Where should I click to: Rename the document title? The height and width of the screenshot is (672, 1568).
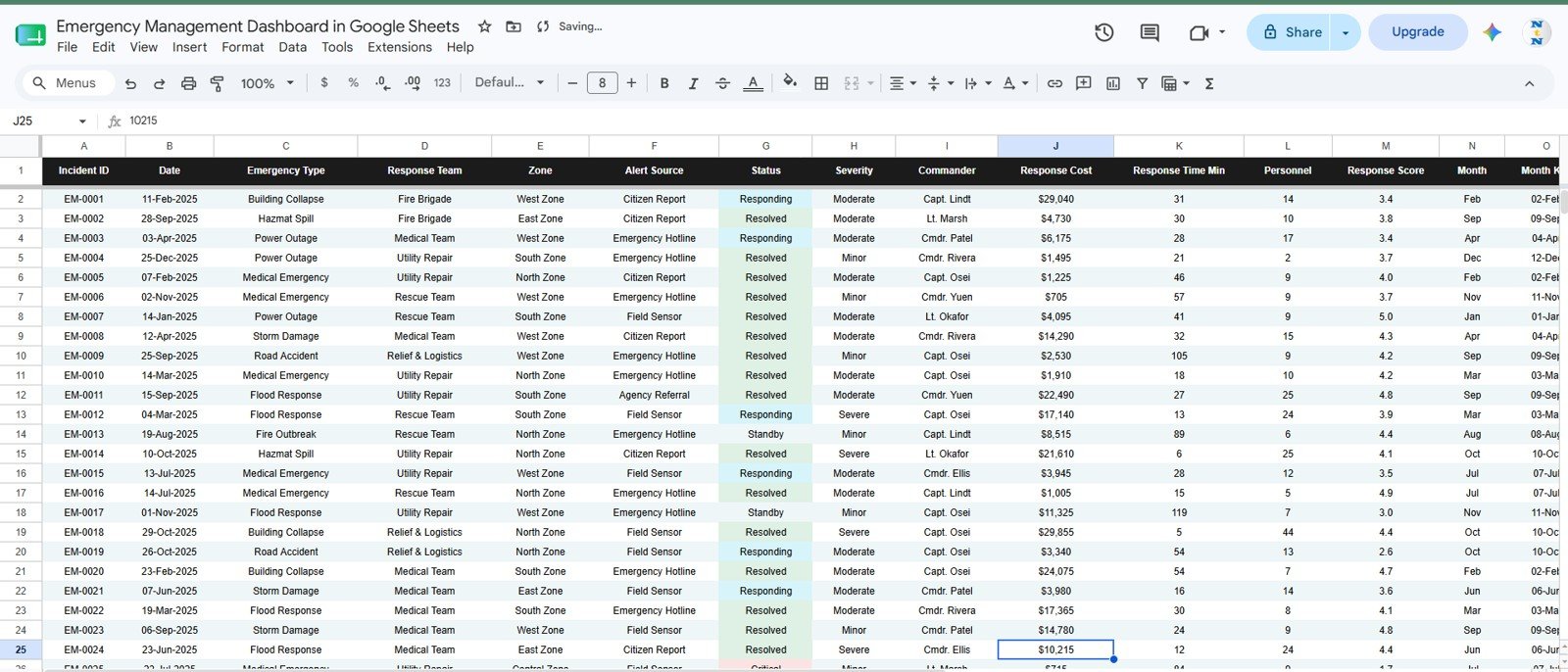tap(258, 26)
